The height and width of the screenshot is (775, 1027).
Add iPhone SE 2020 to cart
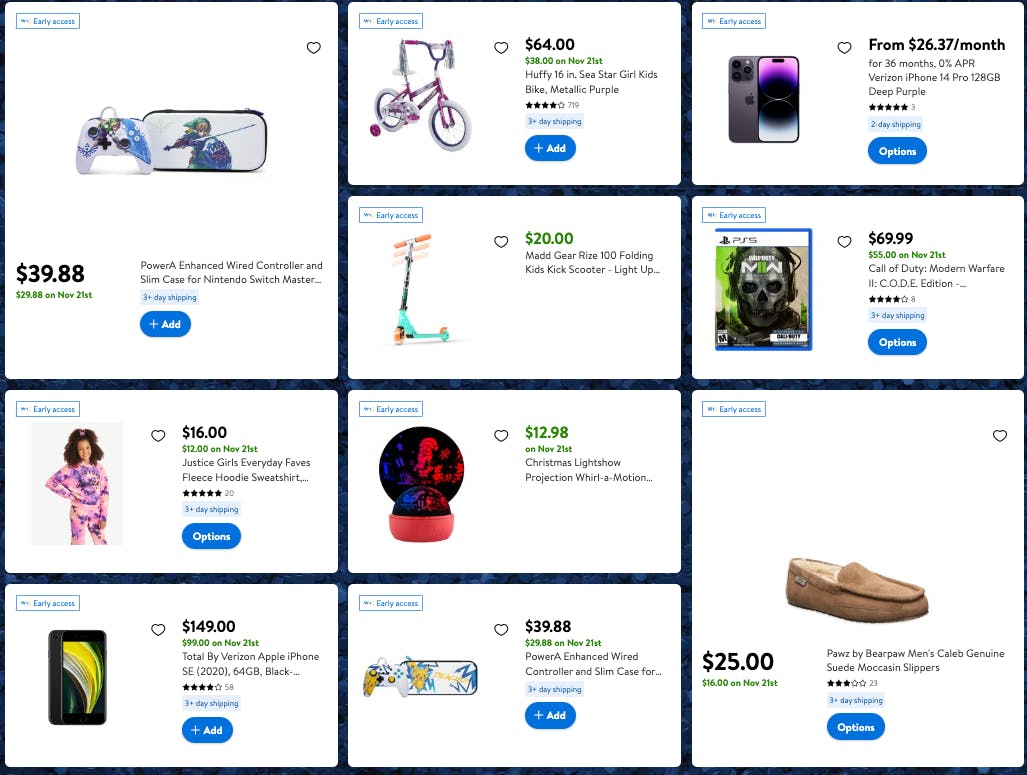coord(207,730)
